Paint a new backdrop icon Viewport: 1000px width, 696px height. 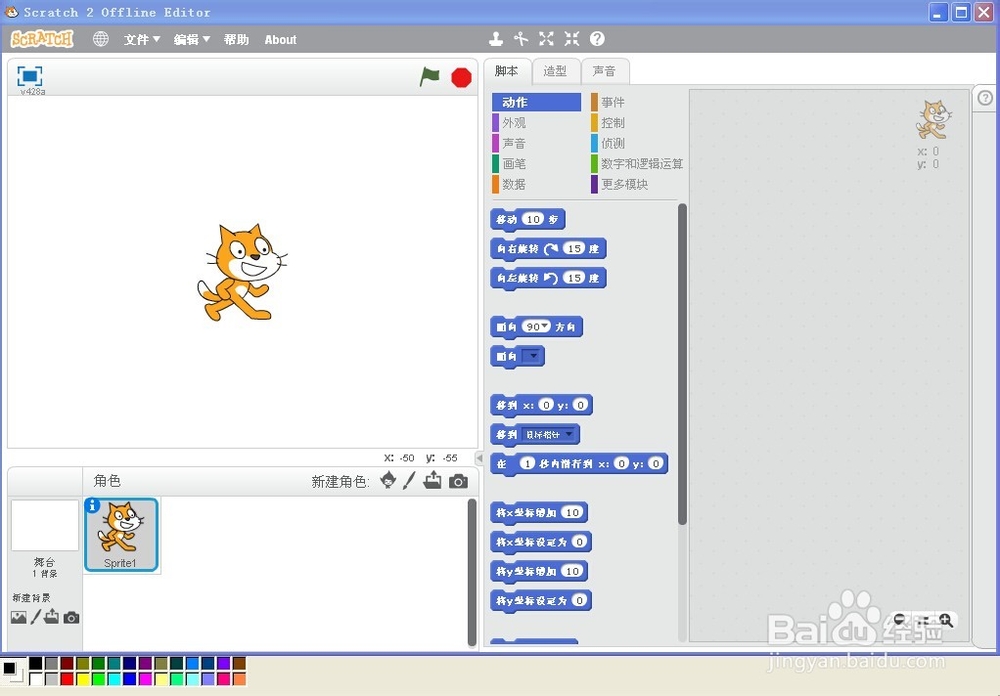[x=36, y=616]
